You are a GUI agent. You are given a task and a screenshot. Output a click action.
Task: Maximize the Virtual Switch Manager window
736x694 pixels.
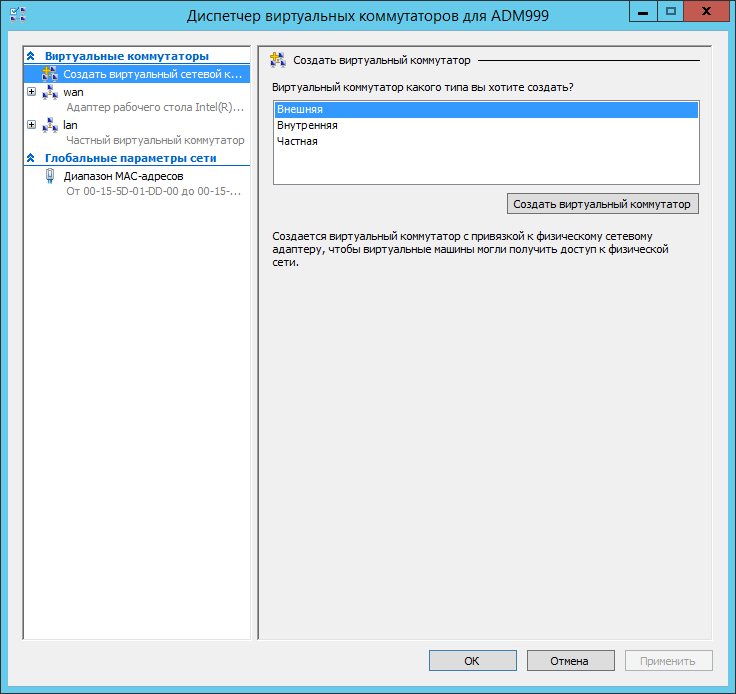[x=671, y=12]
